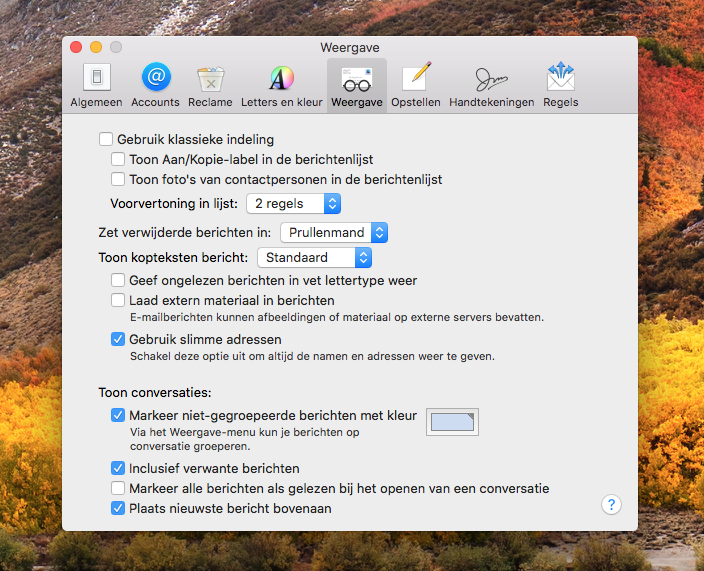
Task: Open the Handtekeningen signature pane
Action: (492, 85)
